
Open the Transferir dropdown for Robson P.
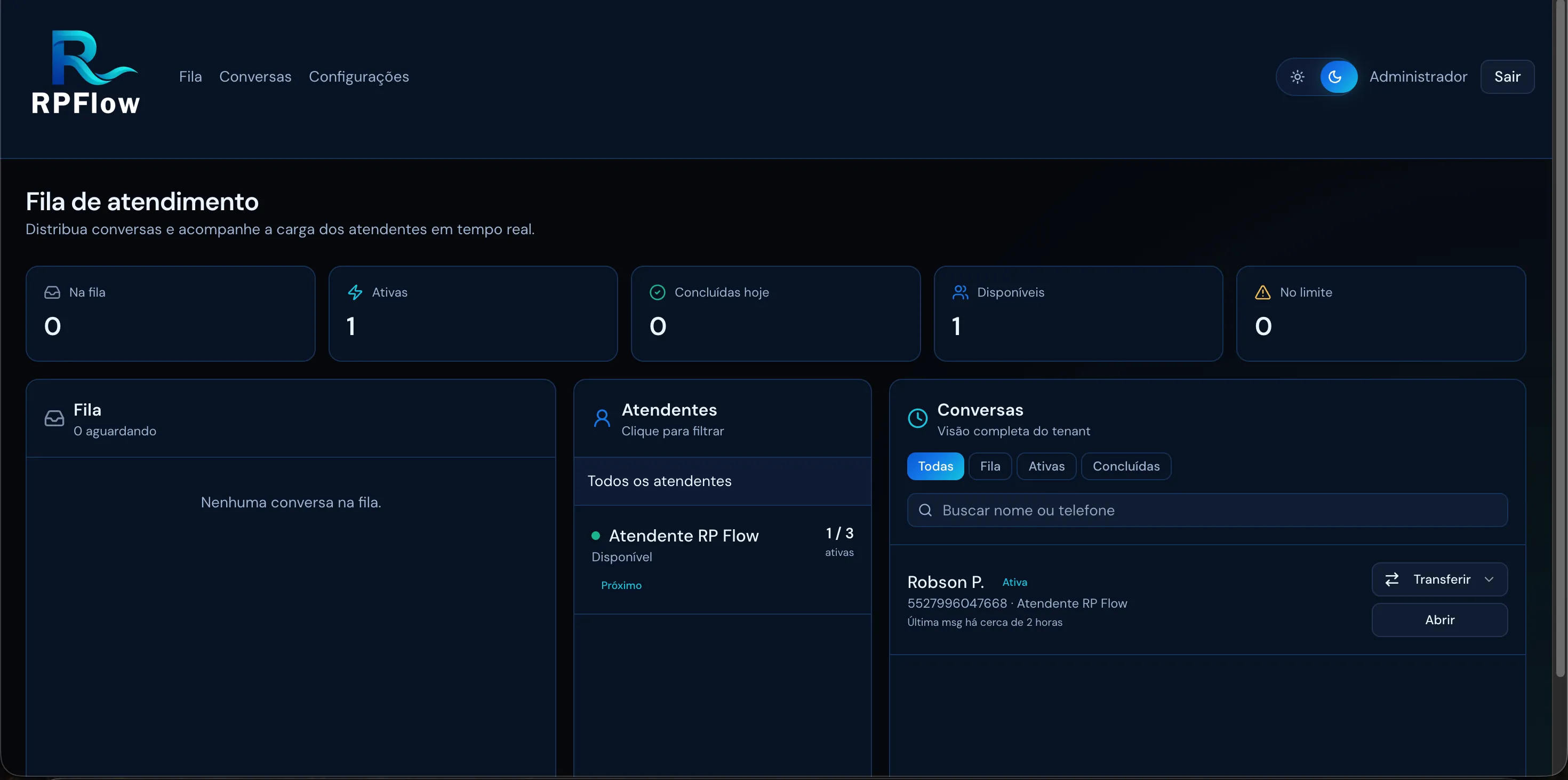pos(1439,579)
